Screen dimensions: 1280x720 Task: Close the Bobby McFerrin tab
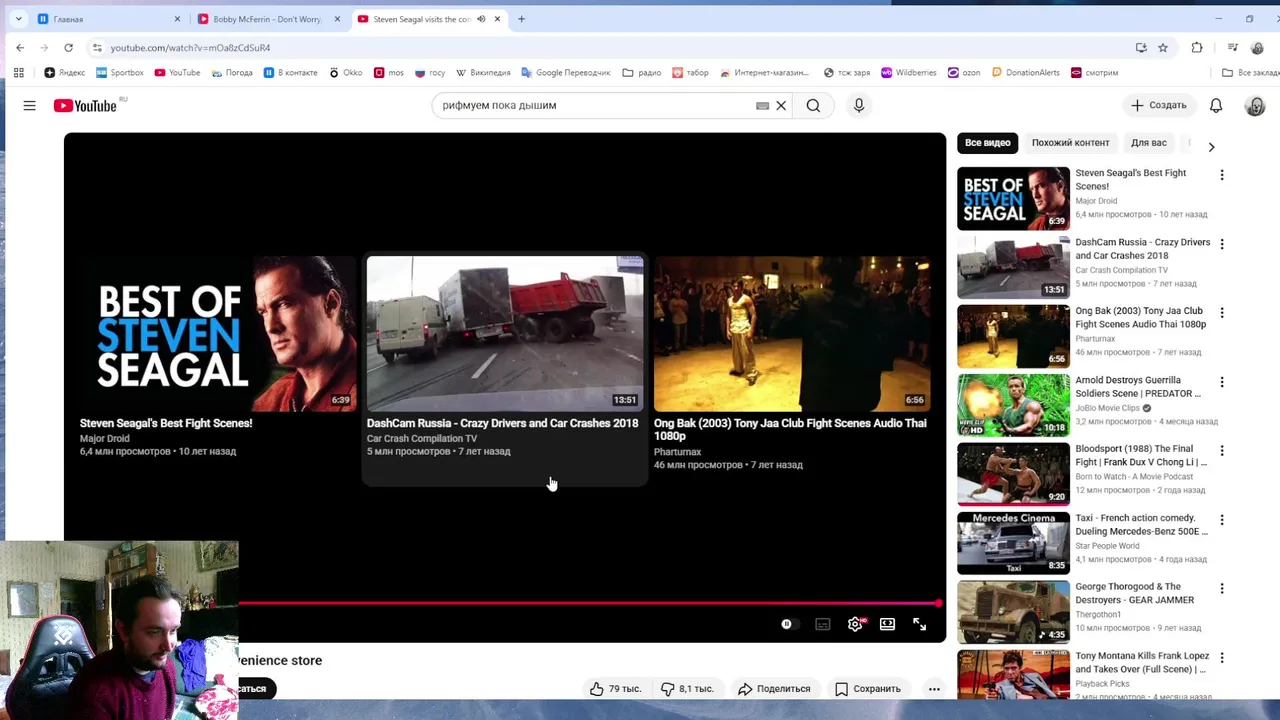pyautogui.click(x=337, y=19)
